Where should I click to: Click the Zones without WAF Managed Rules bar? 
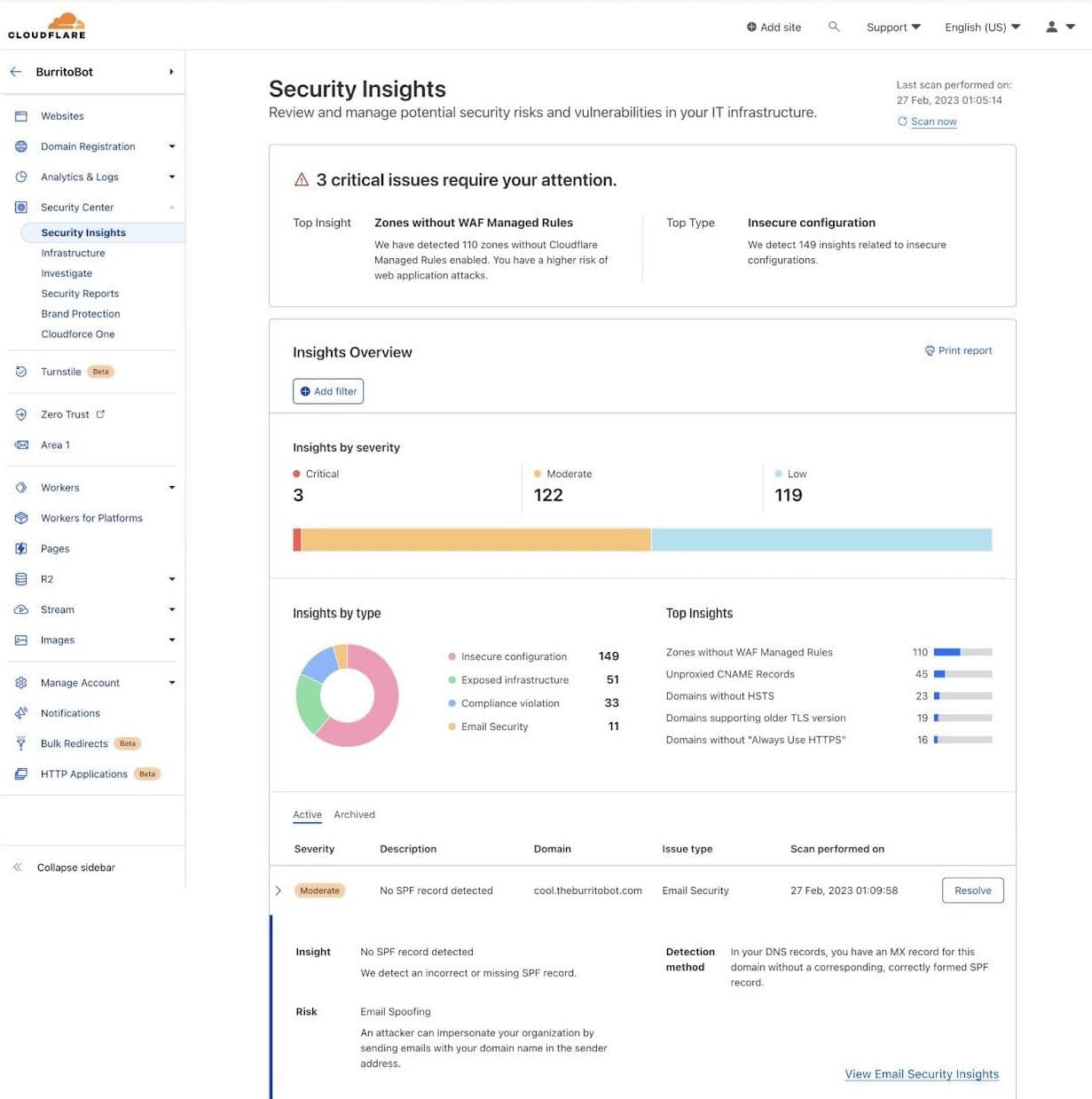pyautogui.click(x=962, y=652)
